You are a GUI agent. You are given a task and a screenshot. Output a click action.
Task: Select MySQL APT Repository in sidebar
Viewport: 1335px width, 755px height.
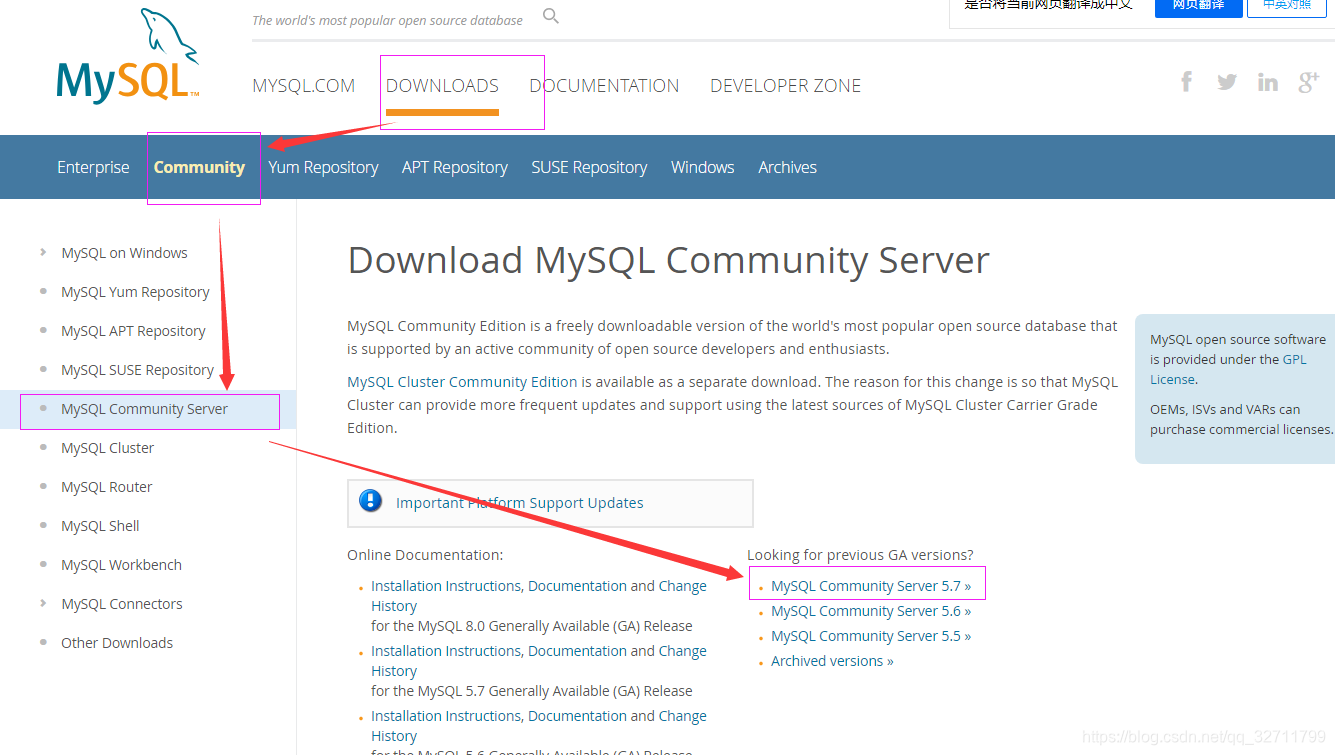(133, 331)
